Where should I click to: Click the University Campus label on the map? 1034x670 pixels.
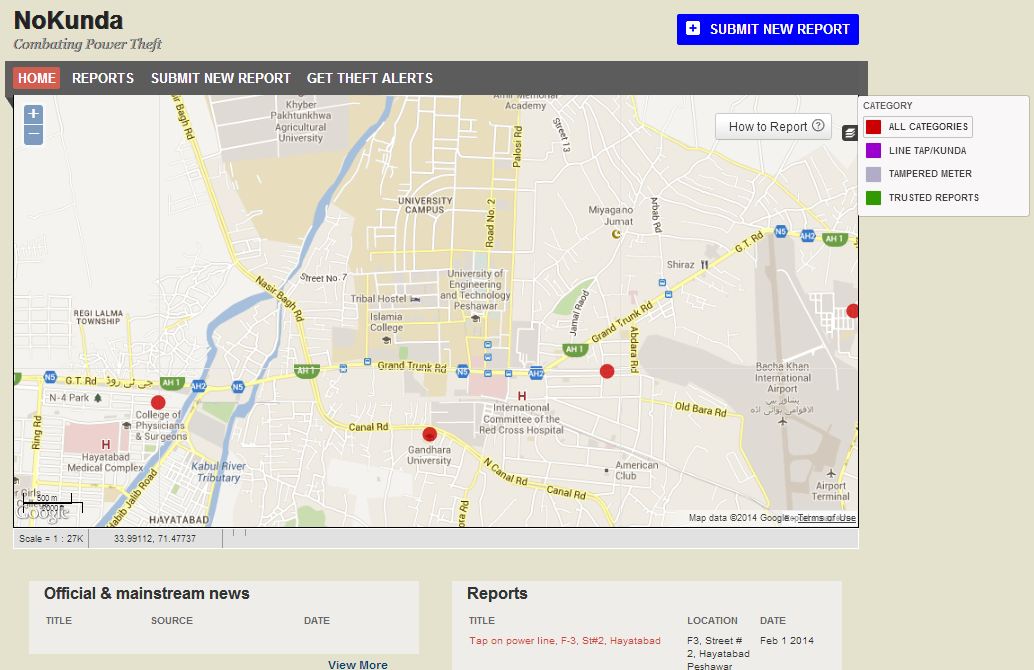pyautogui.click(x=425, y=205)
